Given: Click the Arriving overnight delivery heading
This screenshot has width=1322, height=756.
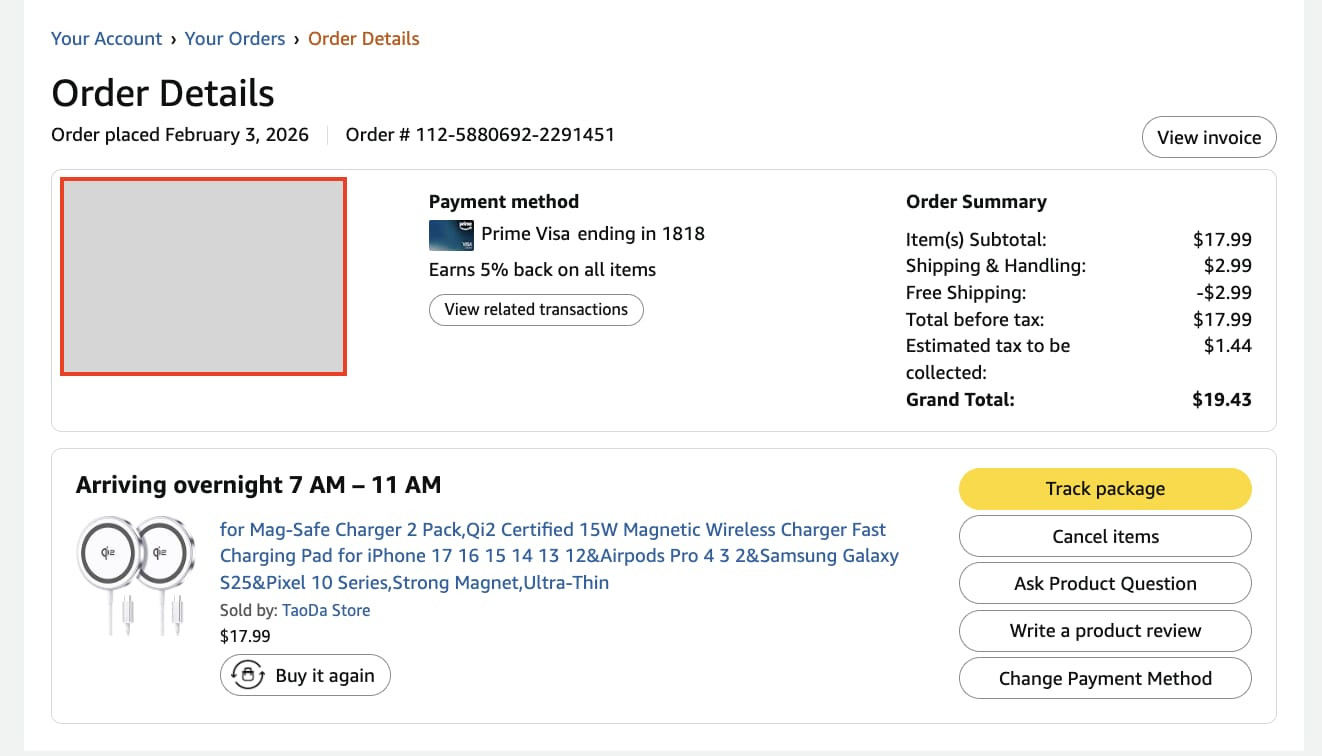Looking at the screenshot, I should click(258, 486).
